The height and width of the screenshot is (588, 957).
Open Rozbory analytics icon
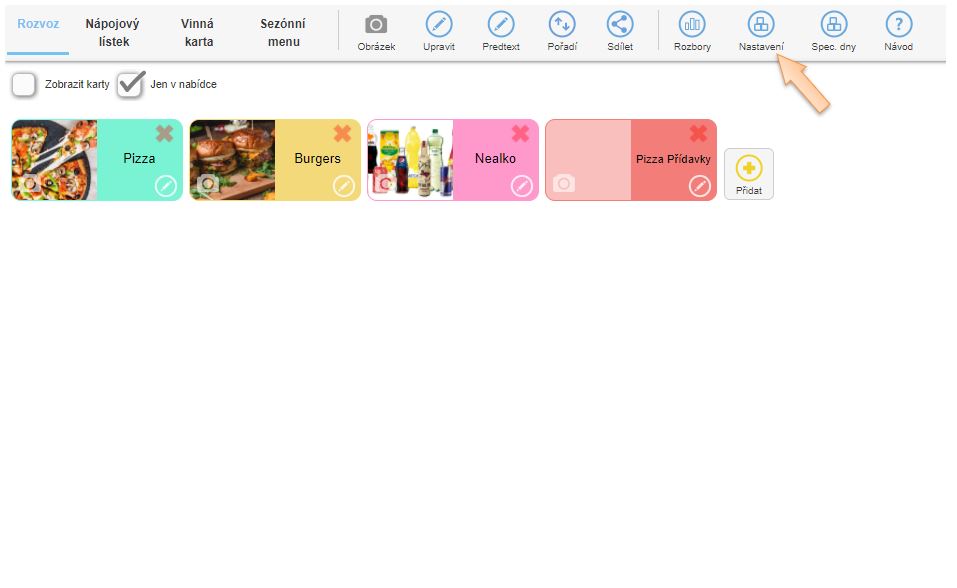[692, 25]
